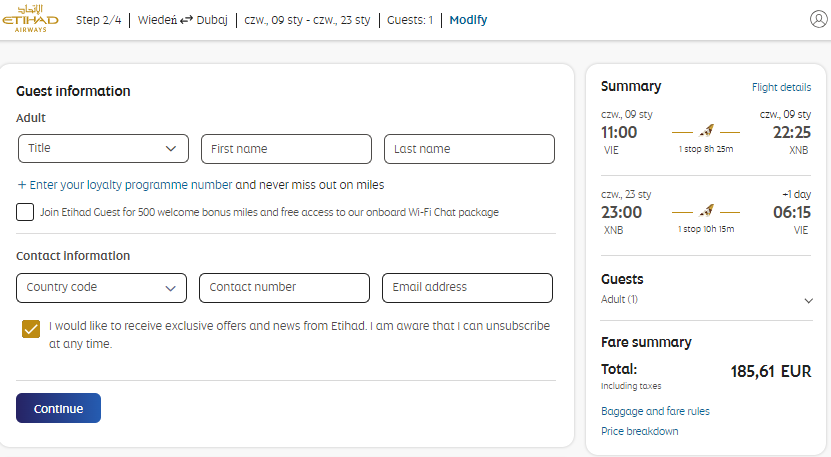Click the Email address field
The height and width of the screenshot is (457, 831).
click(467, 288)
